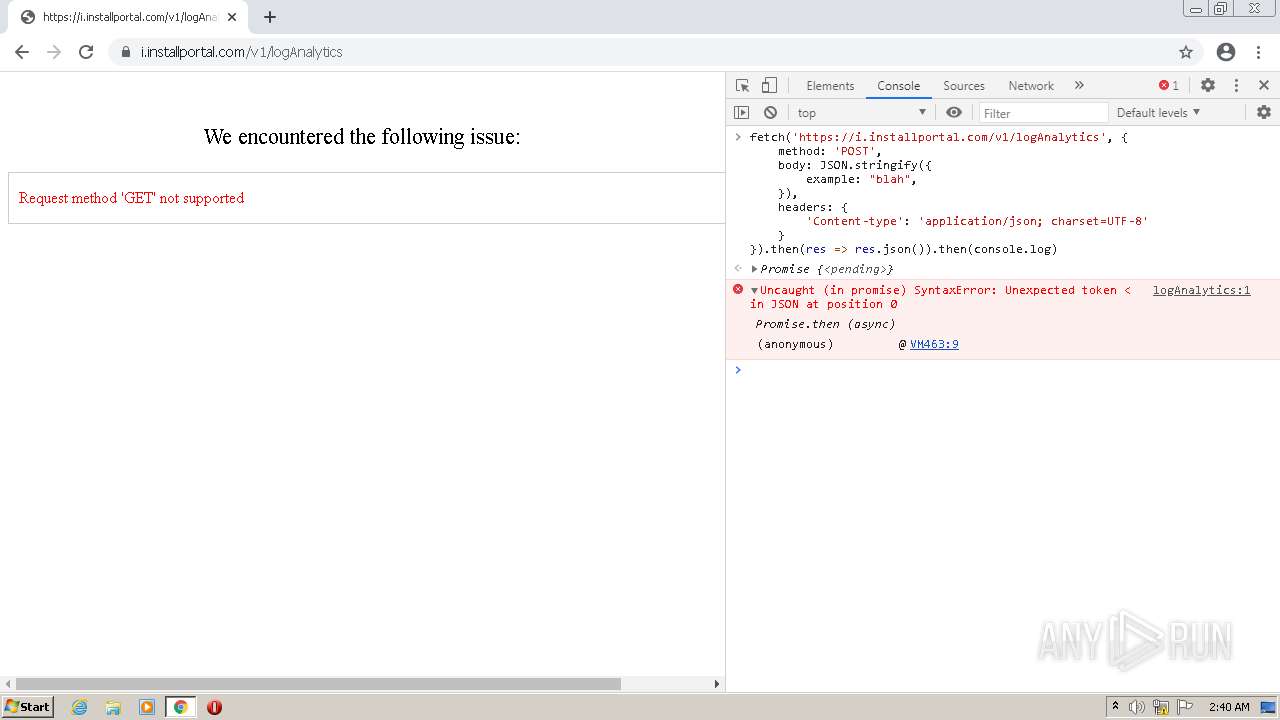Viewport: 1280px width, 720px height.
Task: Open a new browser tab
Action: [x=270, y=17]
